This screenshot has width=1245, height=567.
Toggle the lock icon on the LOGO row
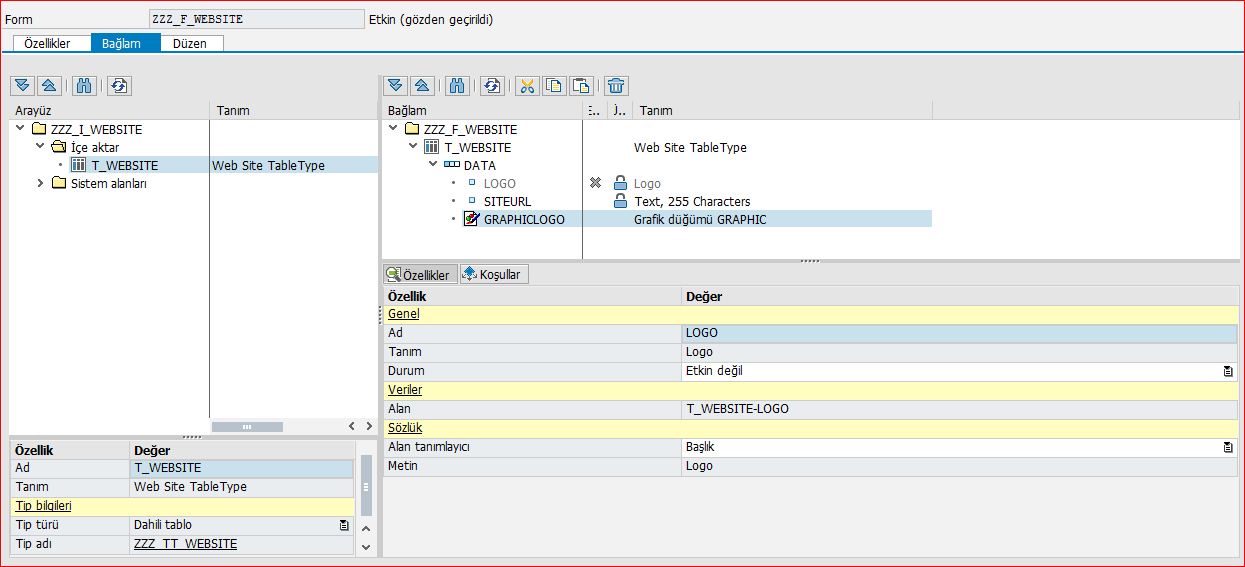coord(620,183)
